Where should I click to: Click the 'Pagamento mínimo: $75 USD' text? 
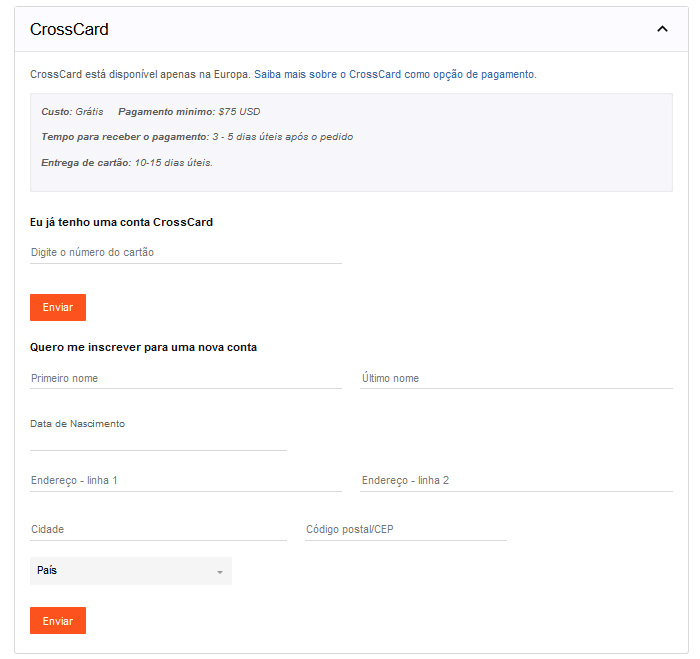[x=189, y=112]
